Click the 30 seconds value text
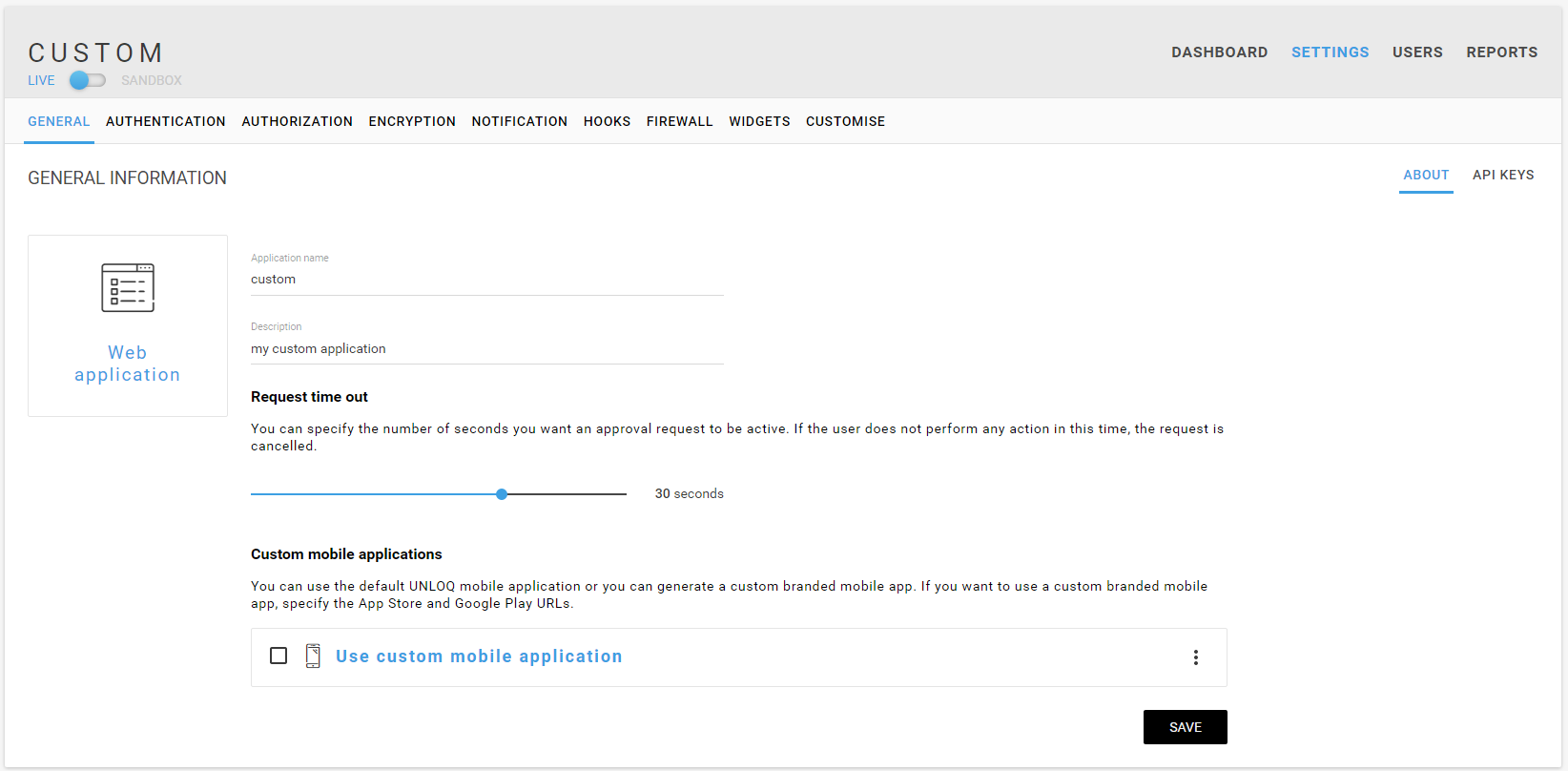The width and height of the screenshot is (1568, 771). tap(690, 493)
